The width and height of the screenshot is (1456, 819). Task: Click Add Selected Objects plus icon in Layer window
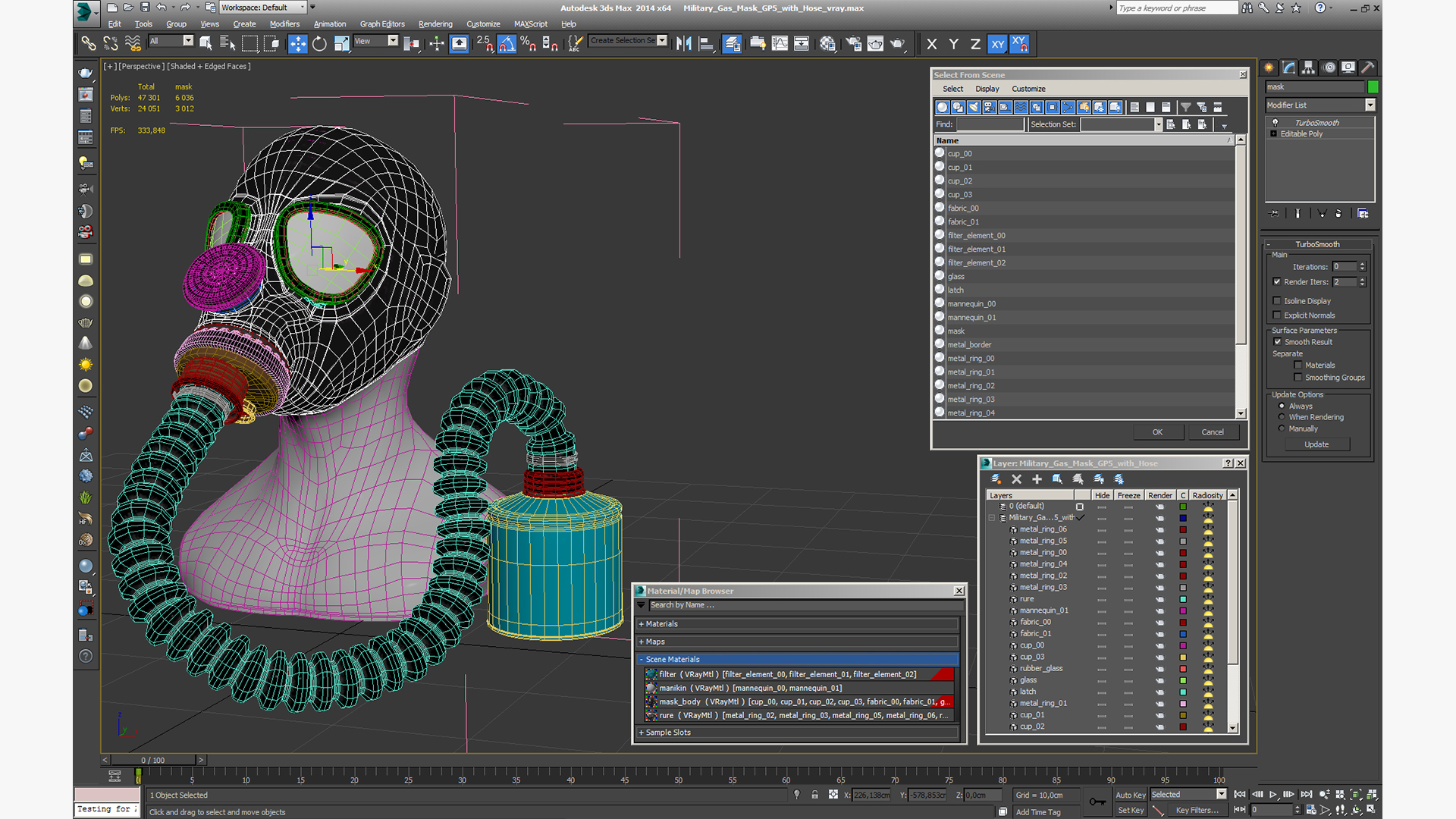click(x=1037, y=479)
